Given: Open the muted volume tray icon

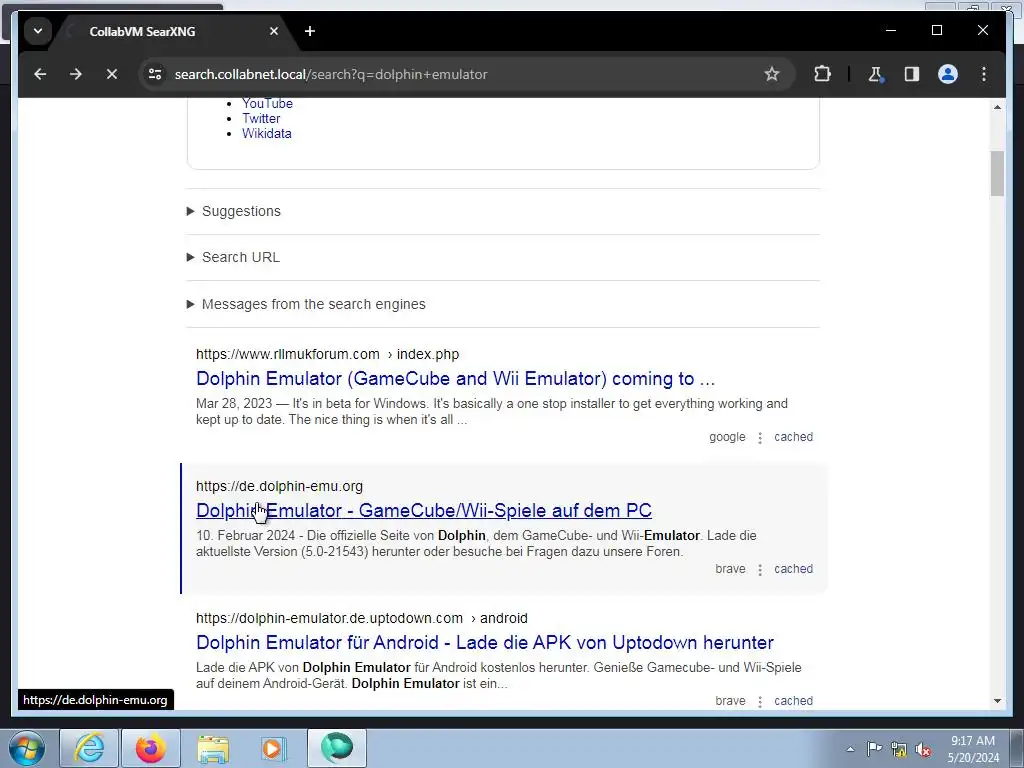Looking at the screenshot, I should click(x=923, y=749).
